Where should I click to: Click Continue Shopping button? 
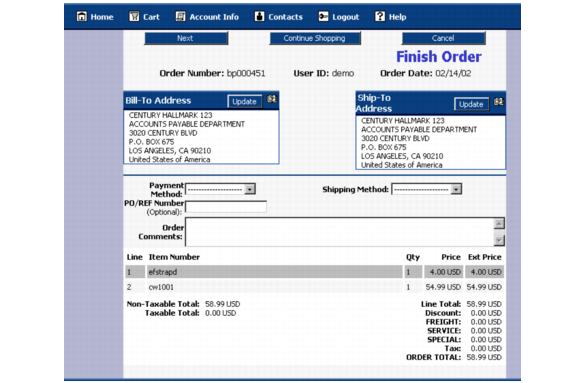pyautogui.click(x=315, y=38)
